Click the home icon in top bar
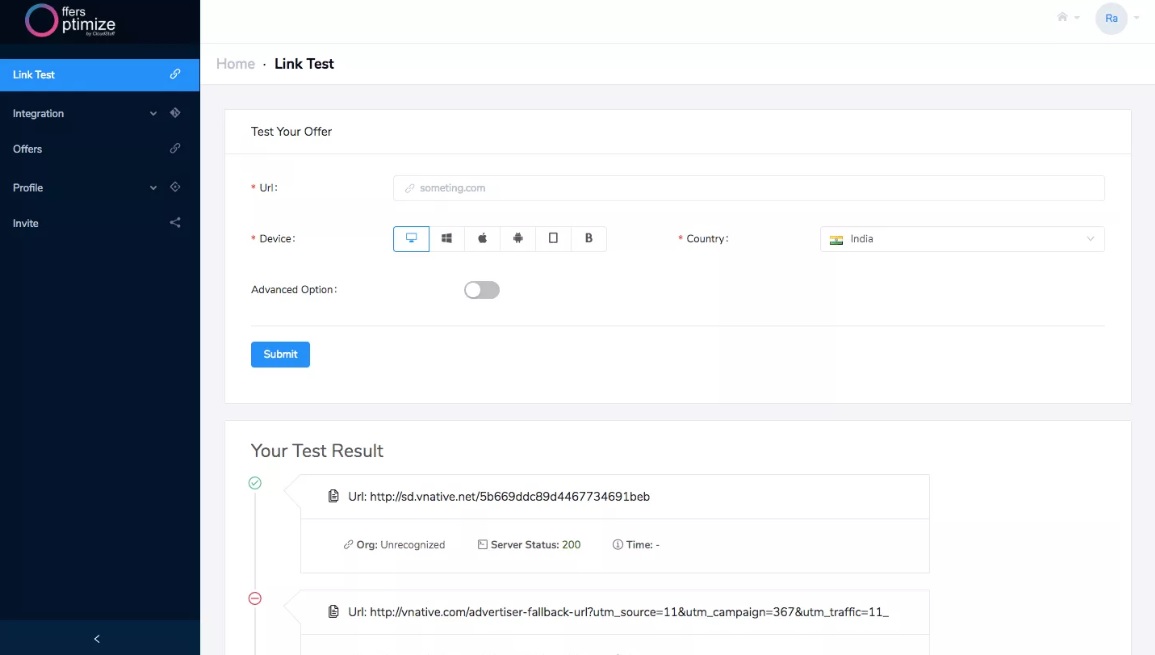1155x655 pixels. [x=1063, y=17]
